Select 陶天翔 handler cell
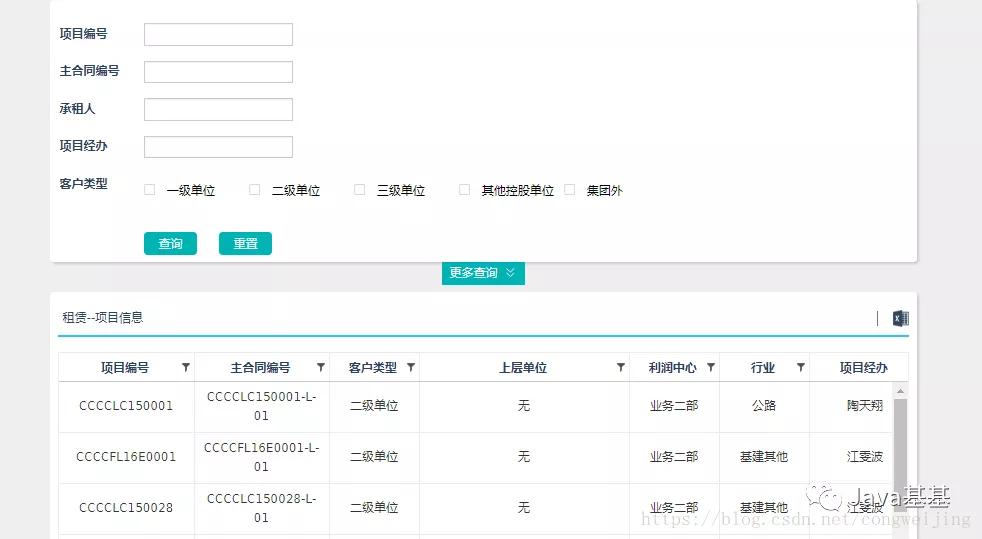The height and width of the screenshot is (539, 982). point(864,406)
